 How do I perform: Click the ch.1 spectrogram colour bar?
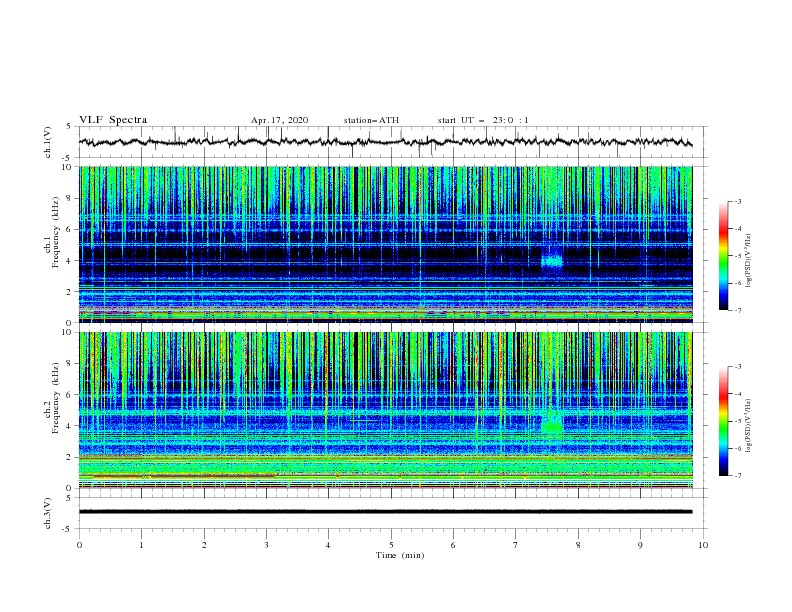(723, 256)
